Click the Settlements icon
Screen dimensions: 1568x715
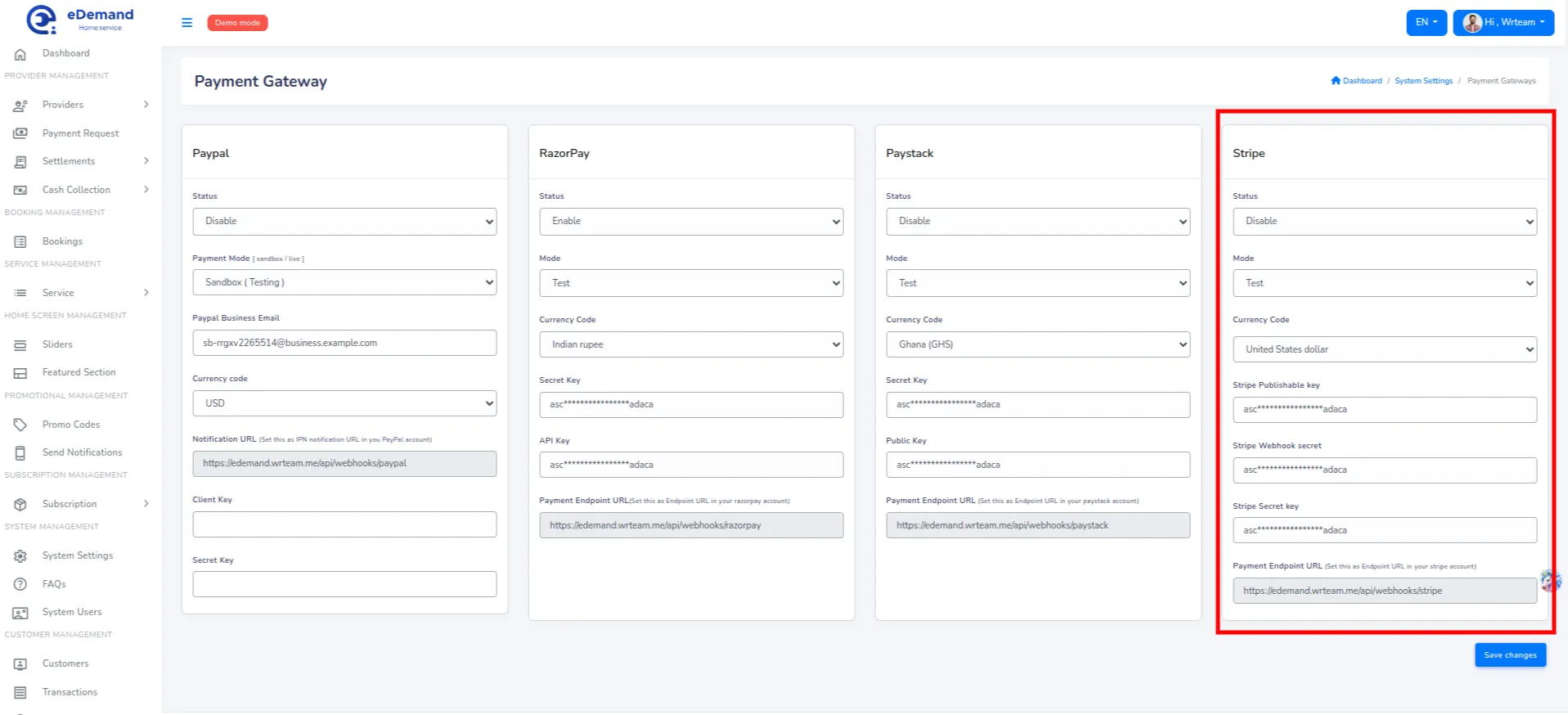[20, 162]
